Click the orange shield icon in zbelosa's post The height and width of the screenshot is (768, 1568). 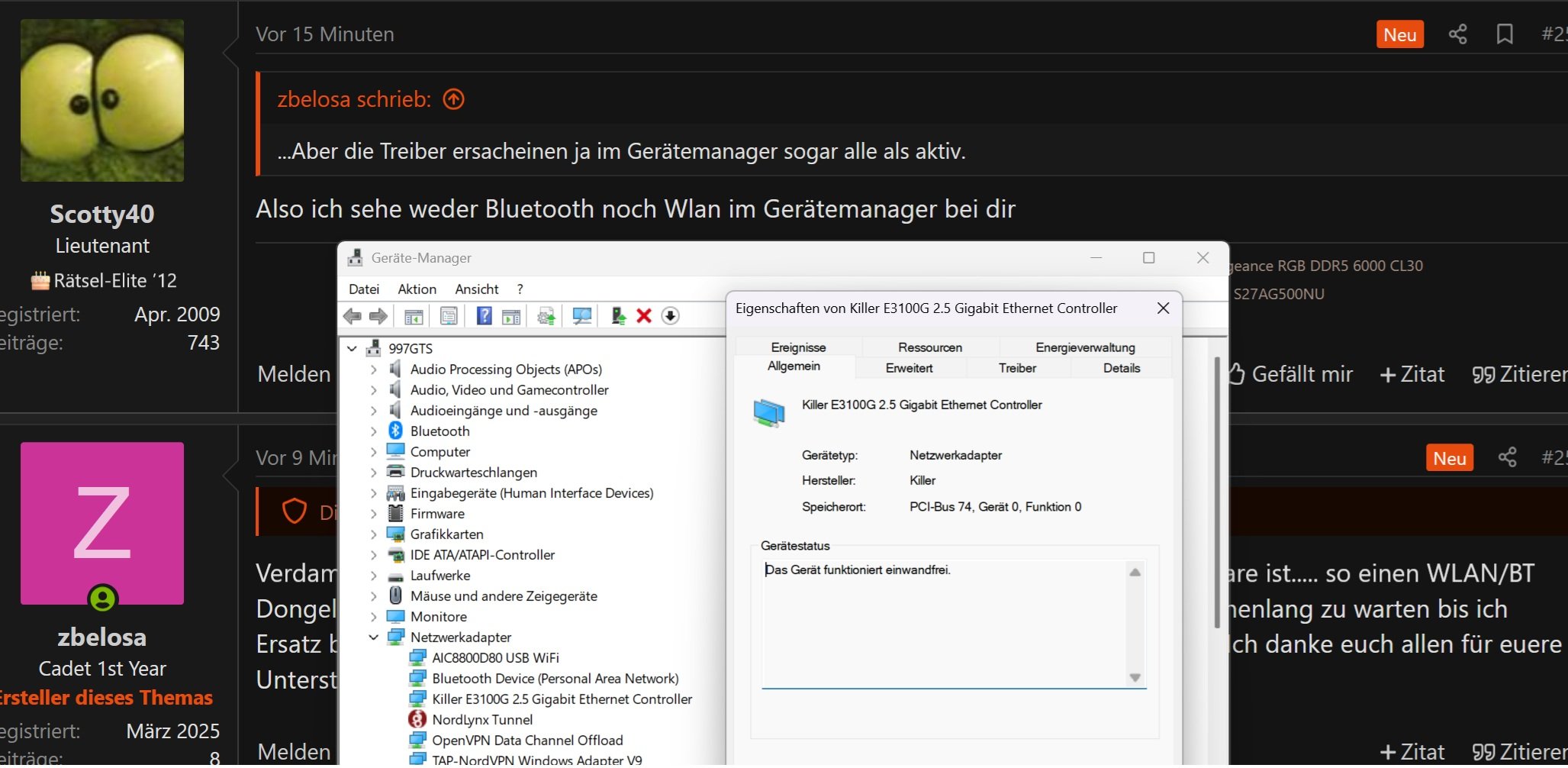pyautogui.click(x=295, y=511)
